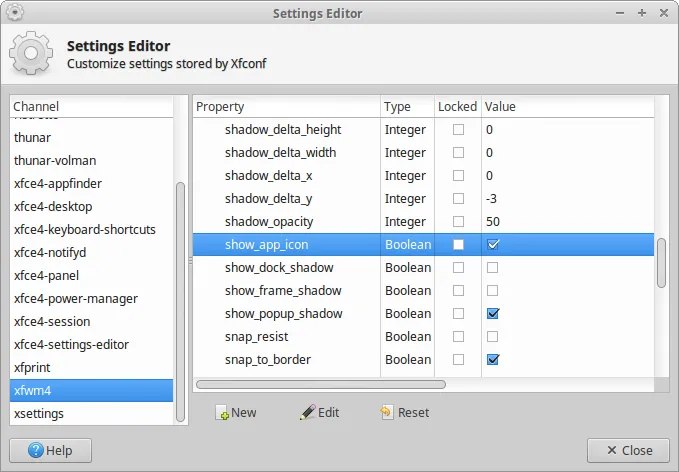The height and width of the screenshot is (472, 679).
Task: Click the Edit property button
Action: (320, 413)
